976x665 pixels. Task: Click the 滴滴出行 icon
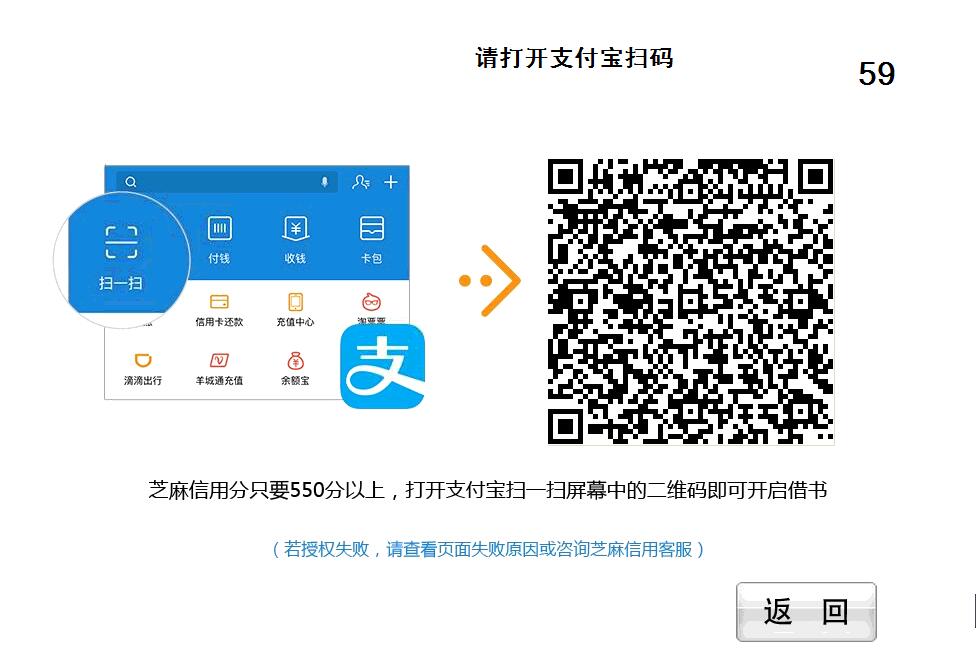[x=143, y=361]
